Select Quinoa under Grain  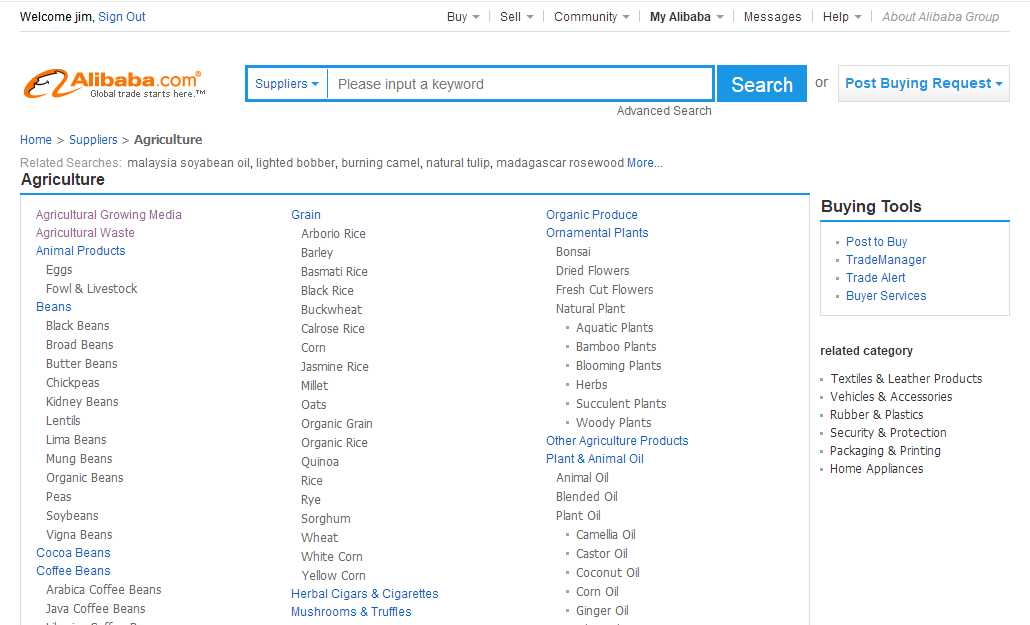pos(319,462)
